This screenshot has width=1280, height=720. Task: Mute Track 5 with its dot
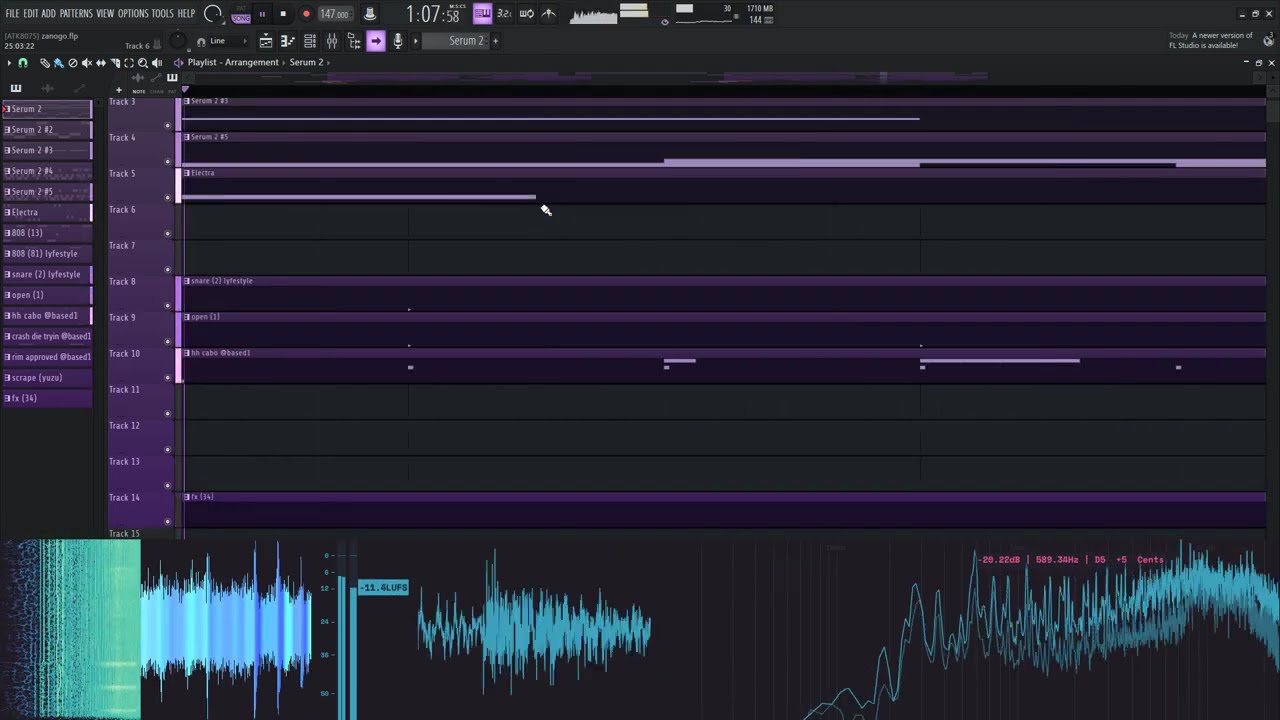tap(167, 198)
